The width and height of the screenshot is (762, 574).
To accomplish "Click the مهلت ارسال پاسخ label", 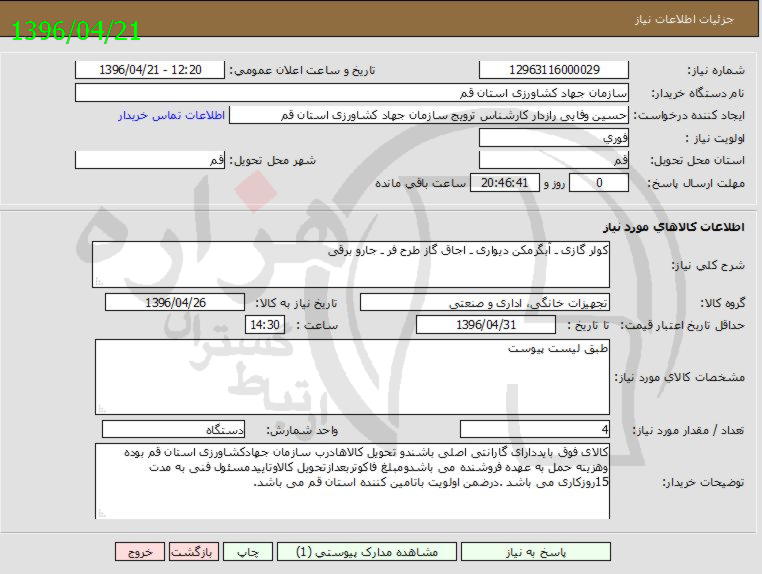I will (696, 184).
